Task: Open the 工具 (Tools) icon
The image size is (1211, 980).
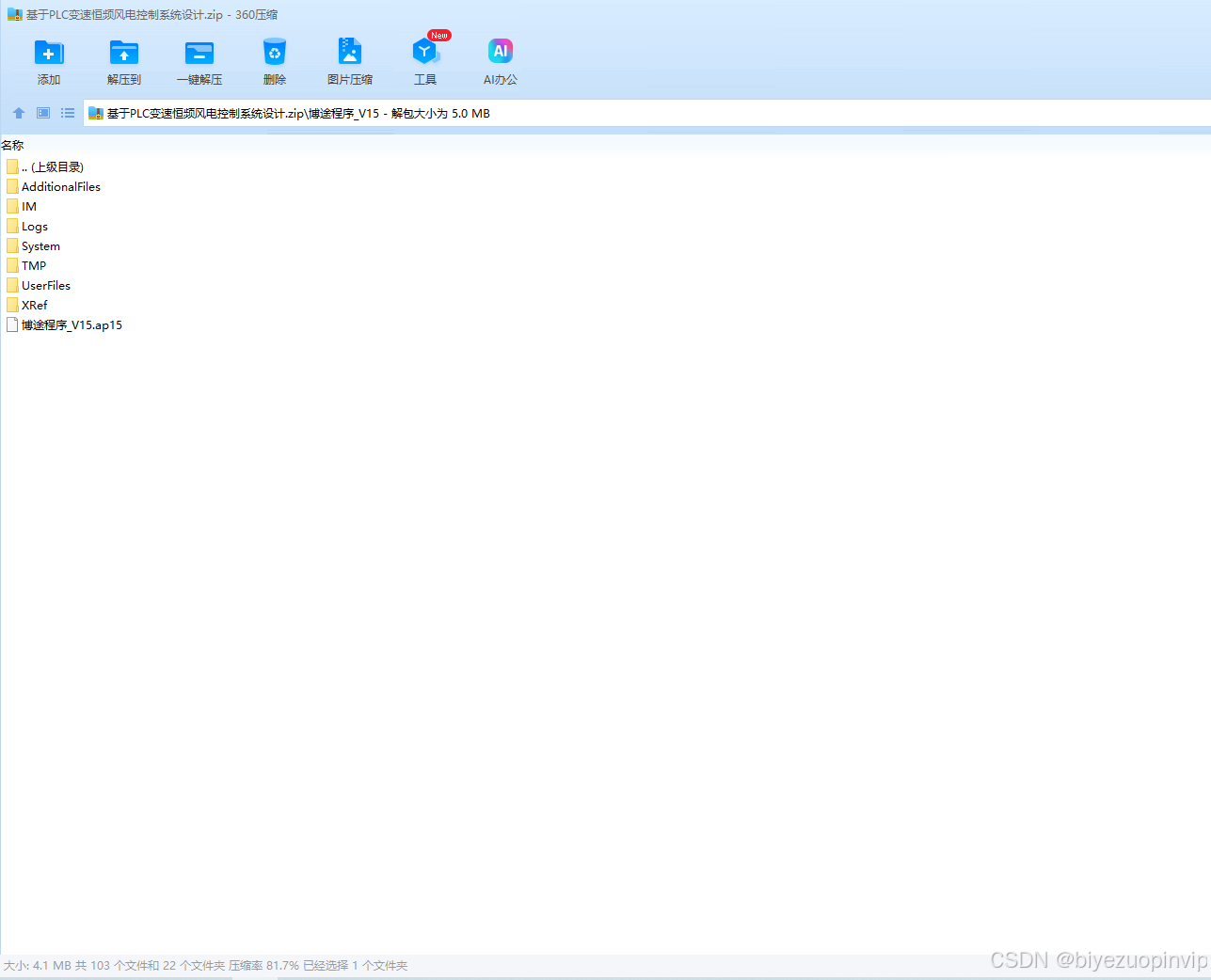Action: (x=425, y=53)
